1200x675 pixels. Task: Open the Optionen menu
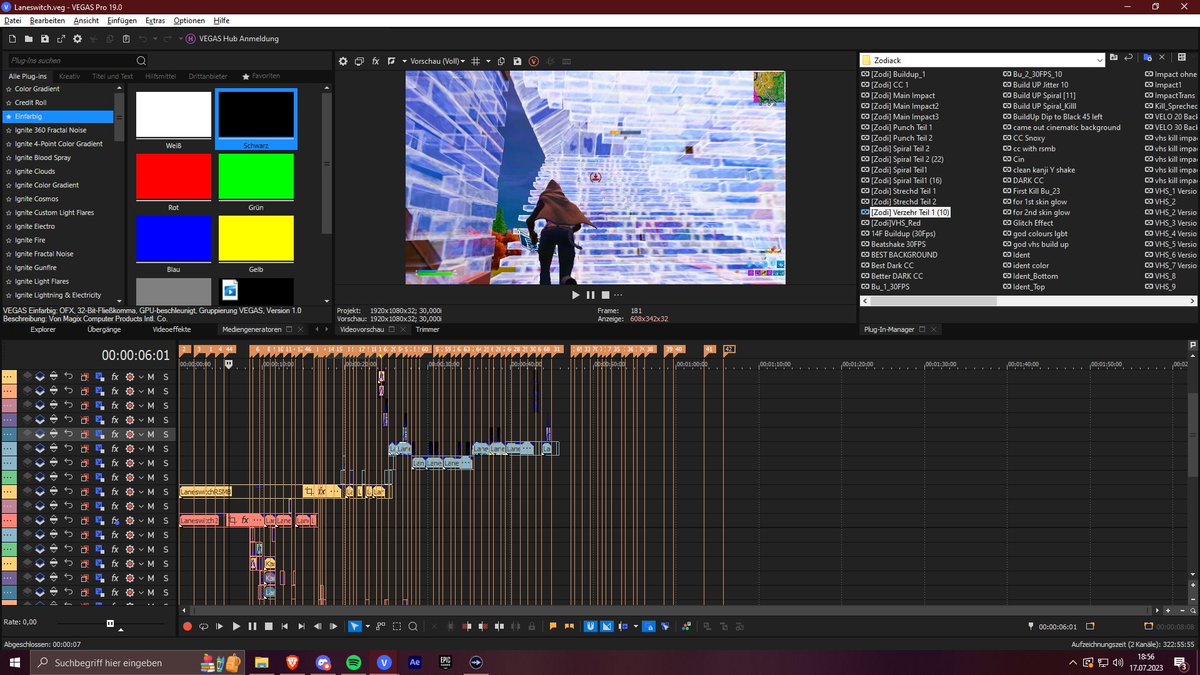pyautogui.click(x=189, y=20)
